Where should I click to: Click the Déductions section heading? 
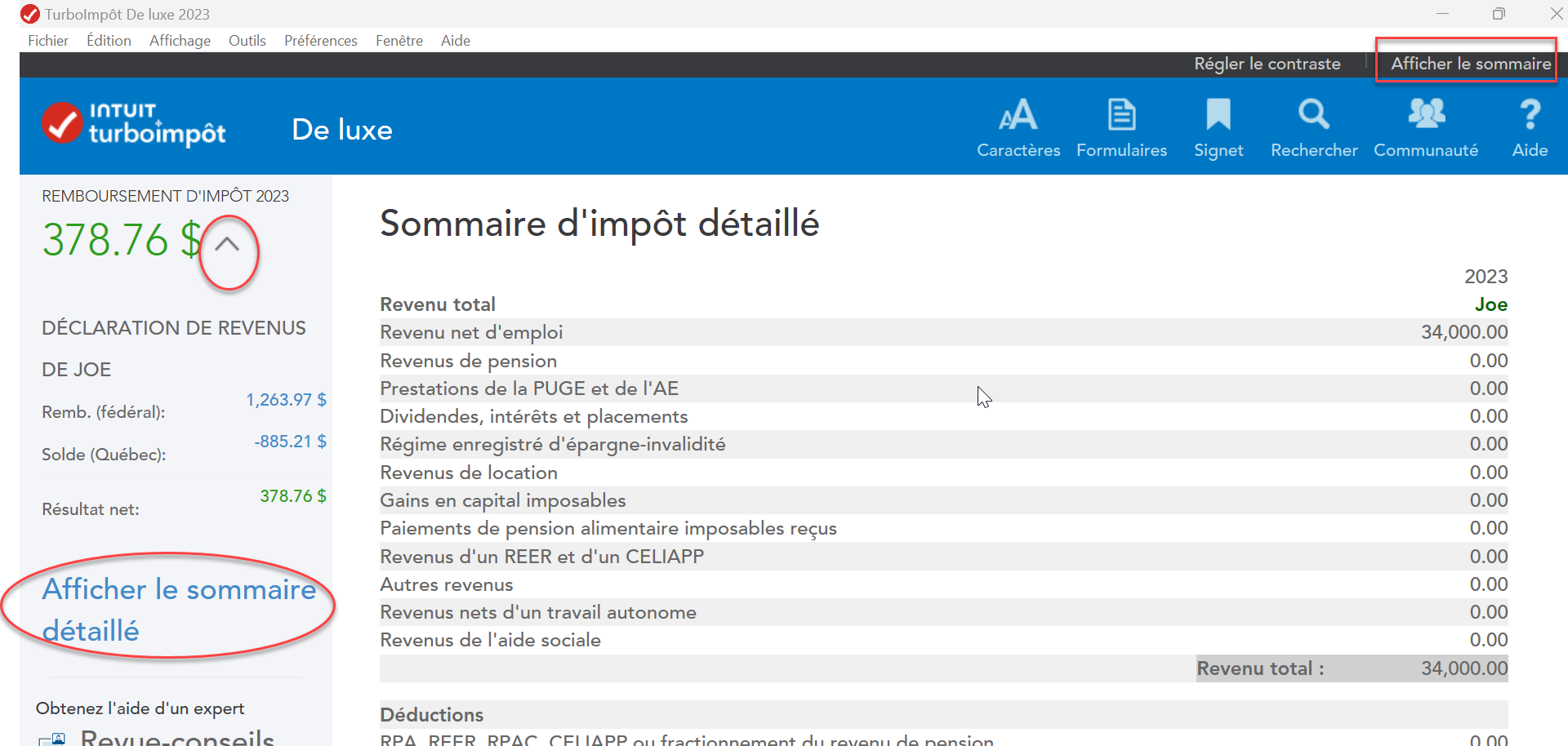pyautogui.click(x=431, y=715)
